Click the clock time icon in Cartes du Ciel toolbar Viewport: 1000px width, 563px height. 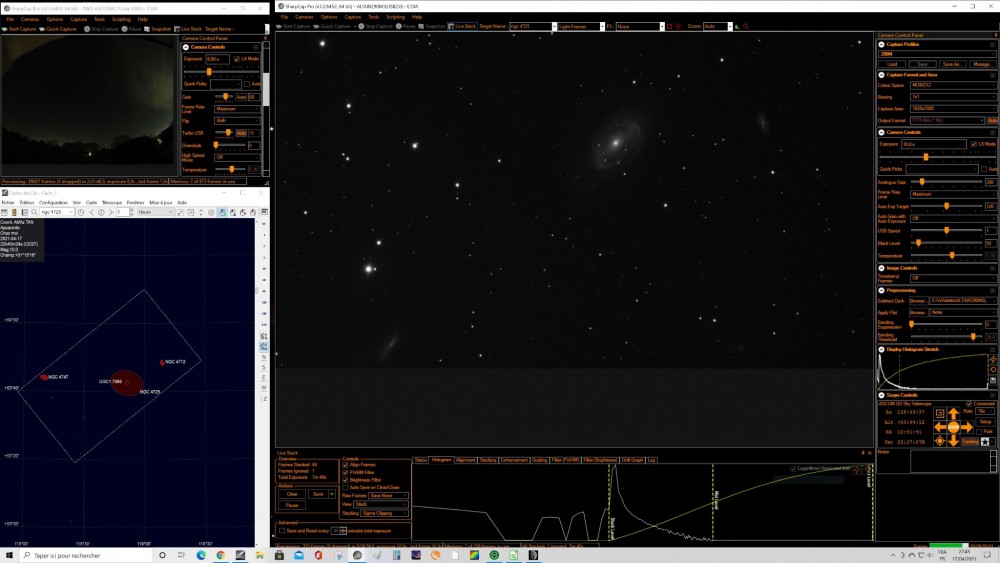click(x=80, y=212)
